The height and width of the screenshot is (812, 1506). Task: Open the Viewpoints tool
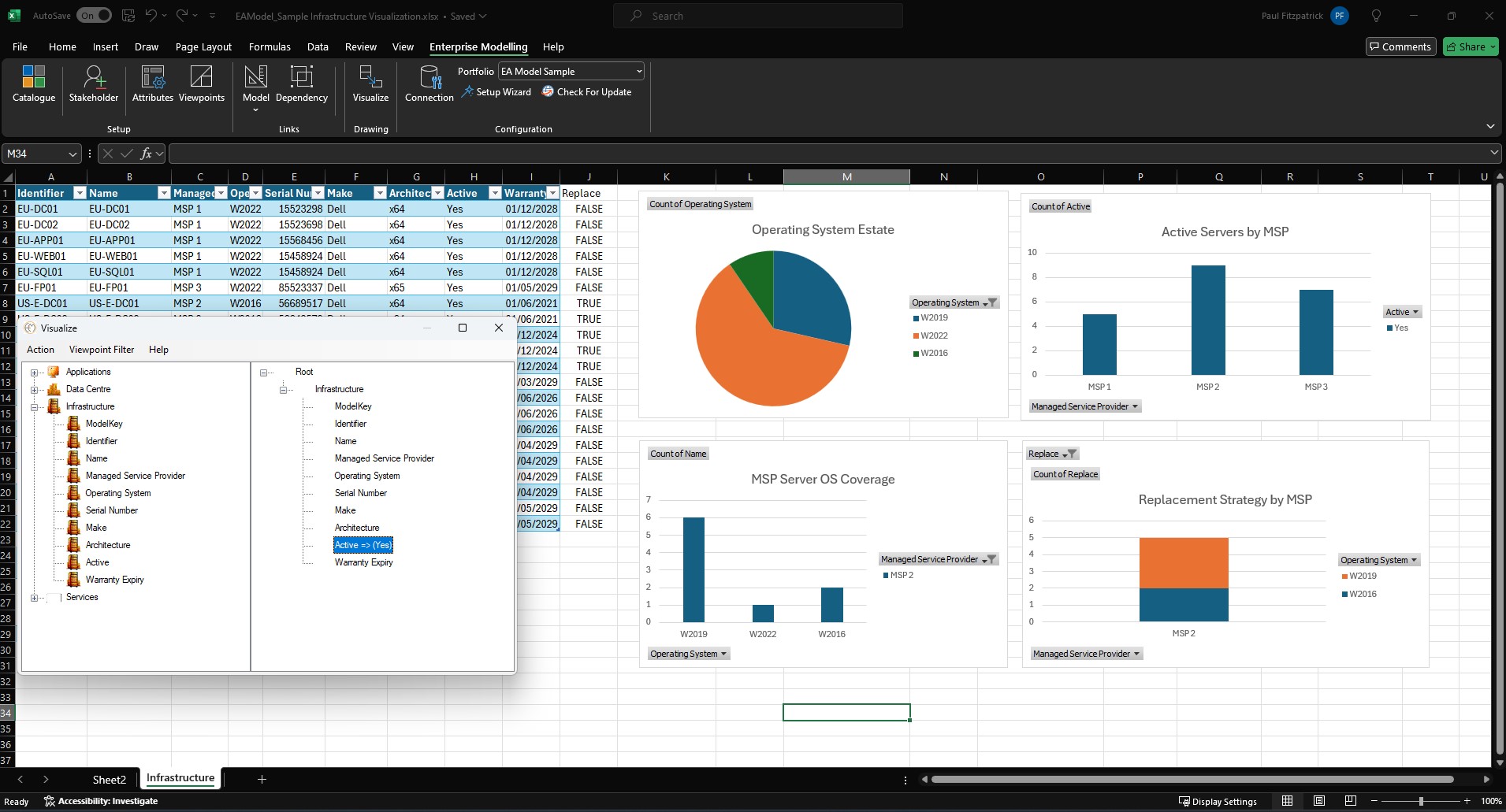202,84
